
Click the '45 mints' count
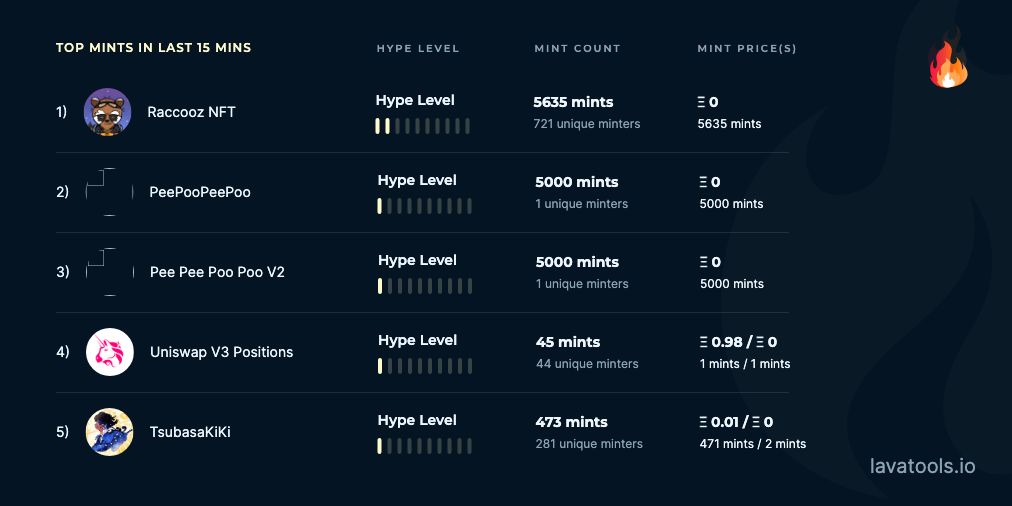point(568,342)
